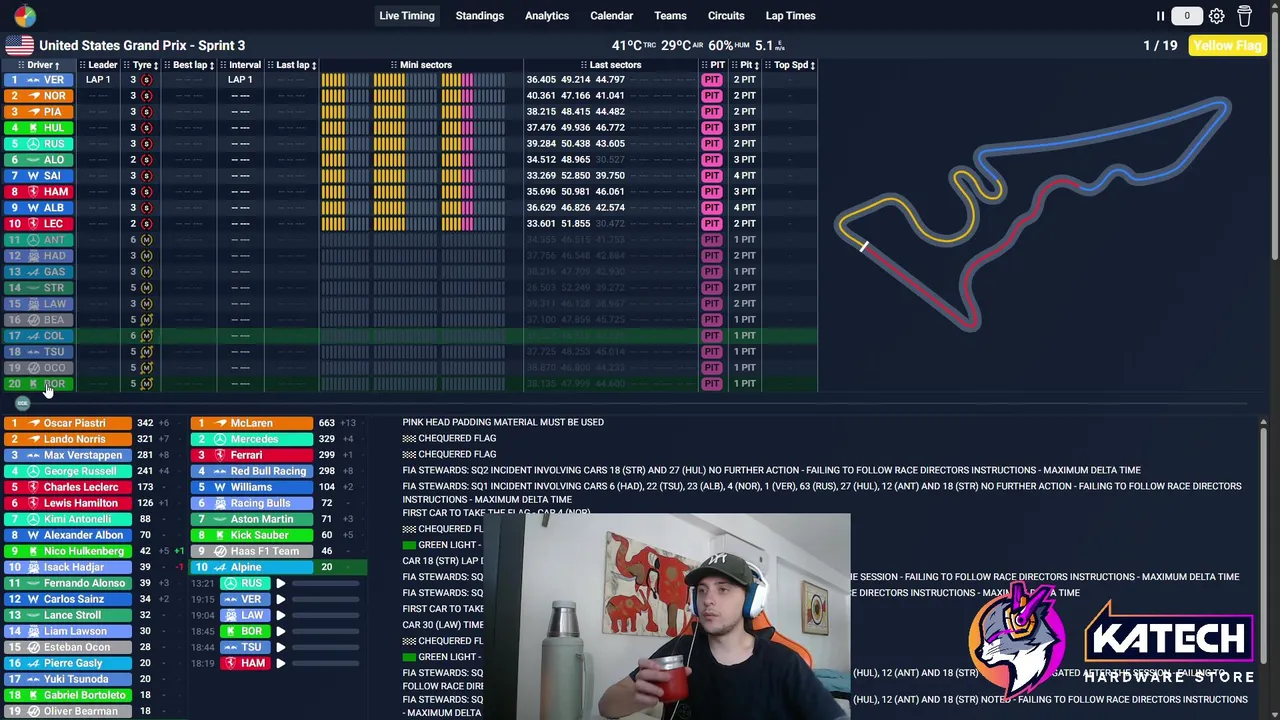Click the Leader column header
1280x720 pixels.
(x=98, y=65)
